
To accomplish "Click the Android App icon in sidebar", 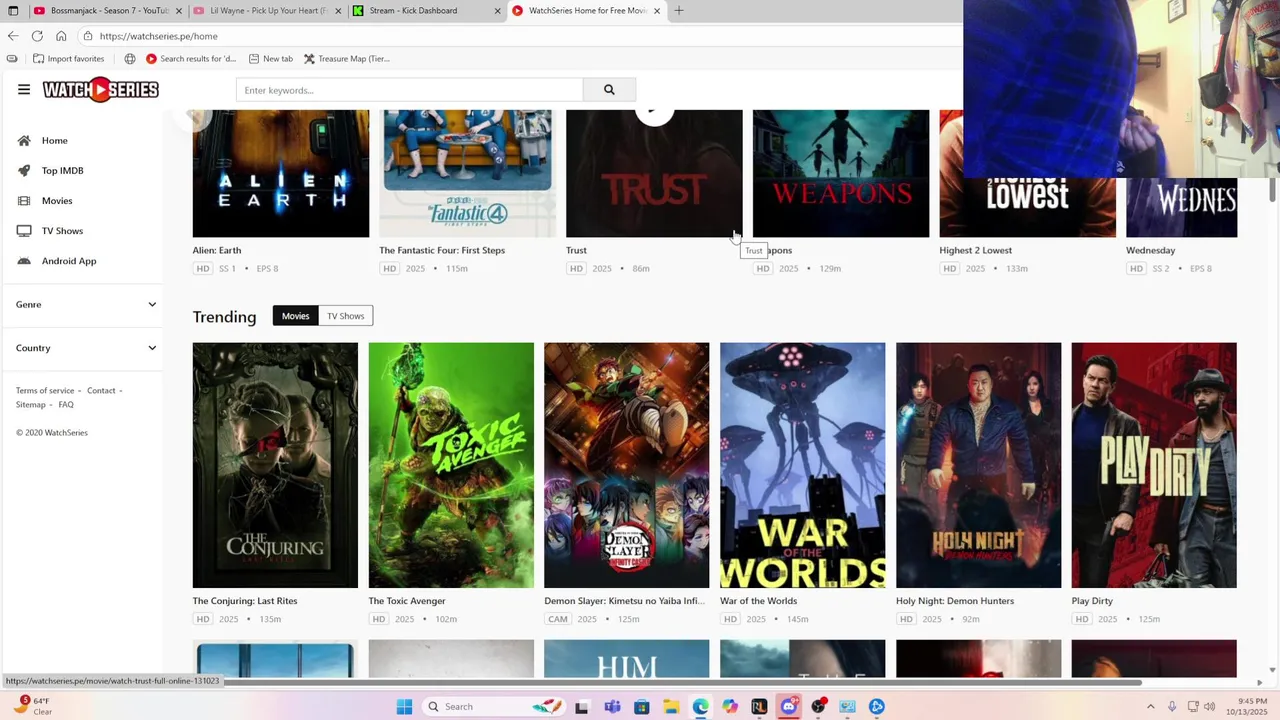I will 24,261.
